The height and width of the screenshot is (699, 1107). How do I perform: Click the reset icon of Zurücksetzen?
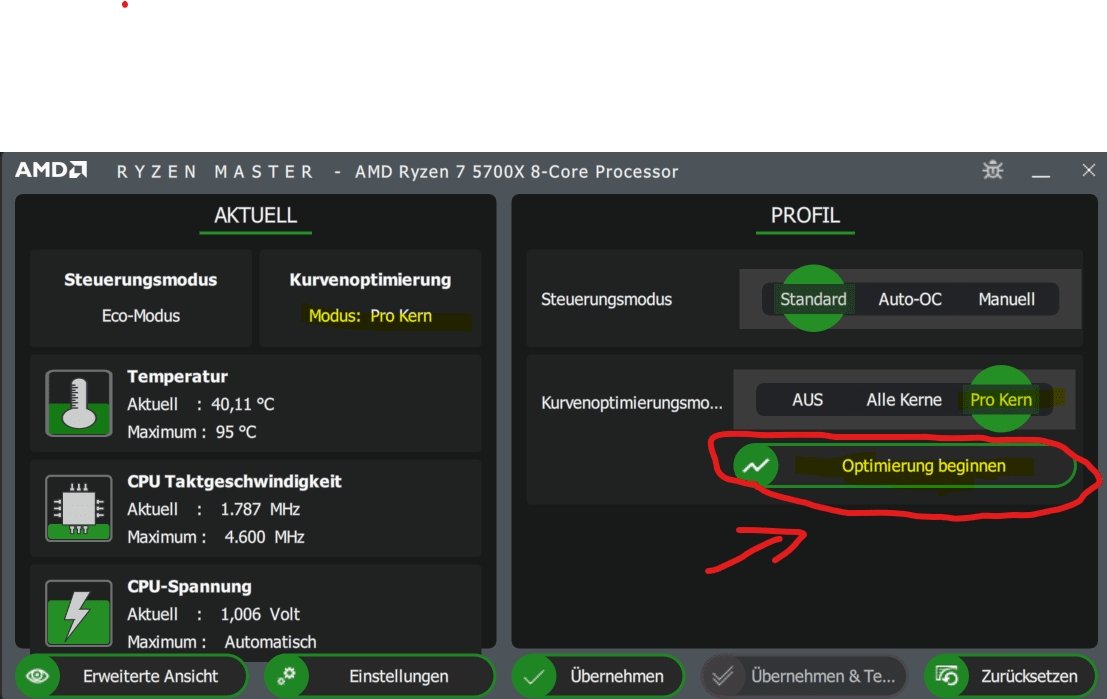point(947,676)
